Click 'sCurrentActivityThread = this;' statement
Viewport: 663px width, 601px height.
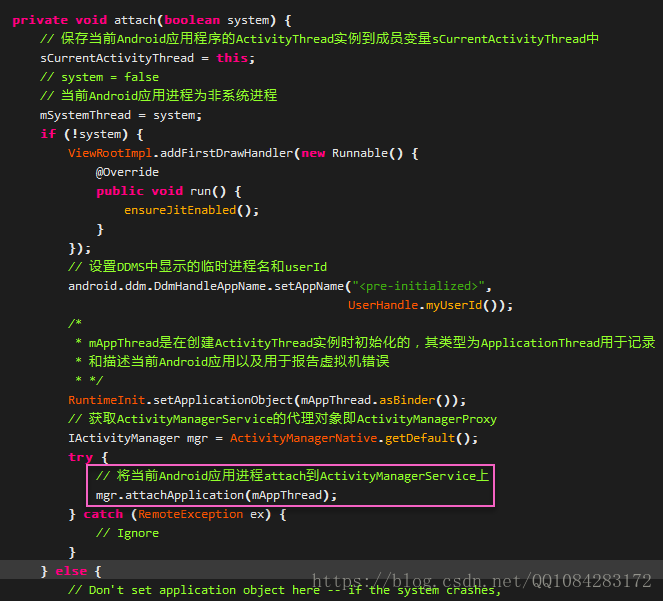click(x=148, y=58)
